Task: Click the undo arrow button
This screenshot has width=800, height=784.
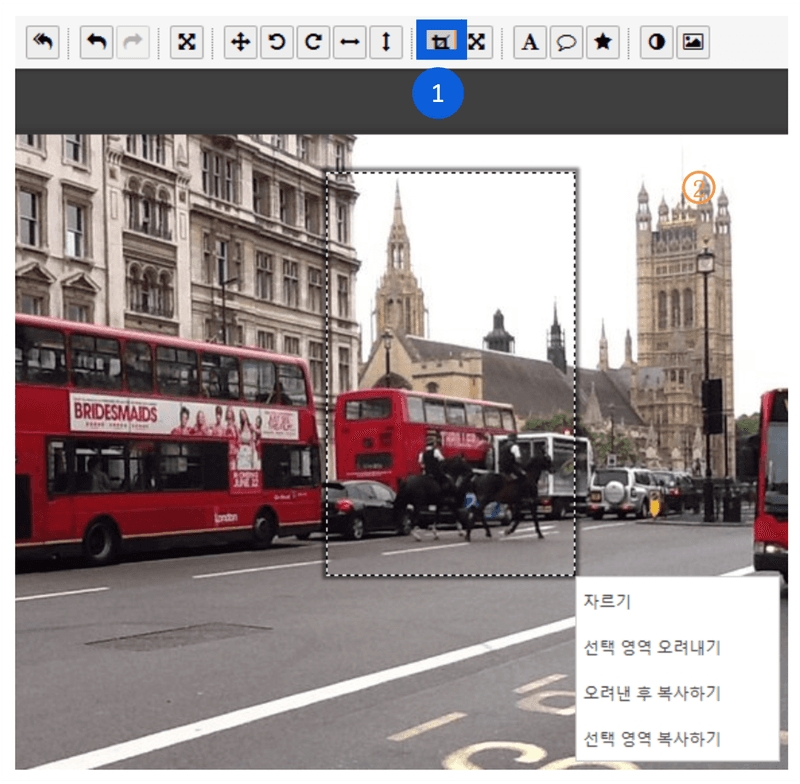Action: click(x=96, y=42)
